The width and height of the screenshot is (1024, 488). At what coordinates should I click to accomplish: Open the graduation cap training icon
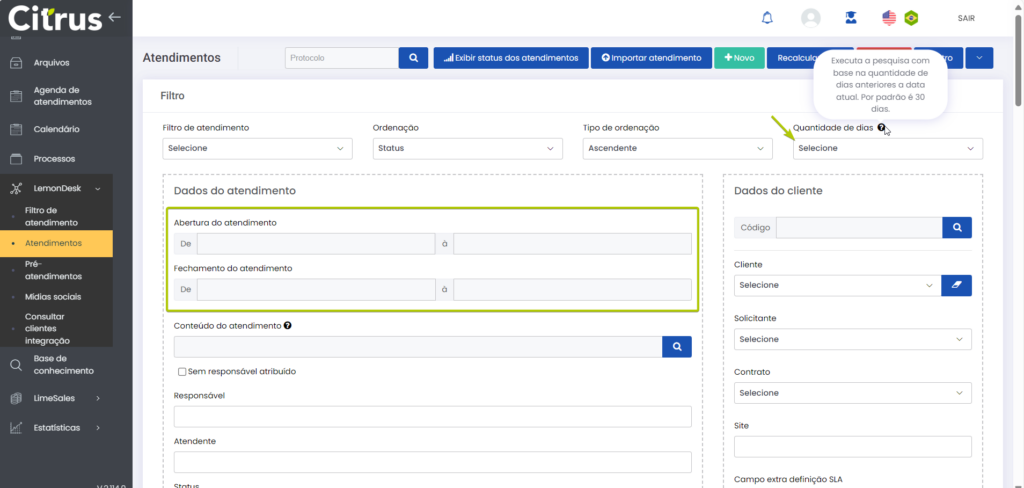tap(850, 18)
